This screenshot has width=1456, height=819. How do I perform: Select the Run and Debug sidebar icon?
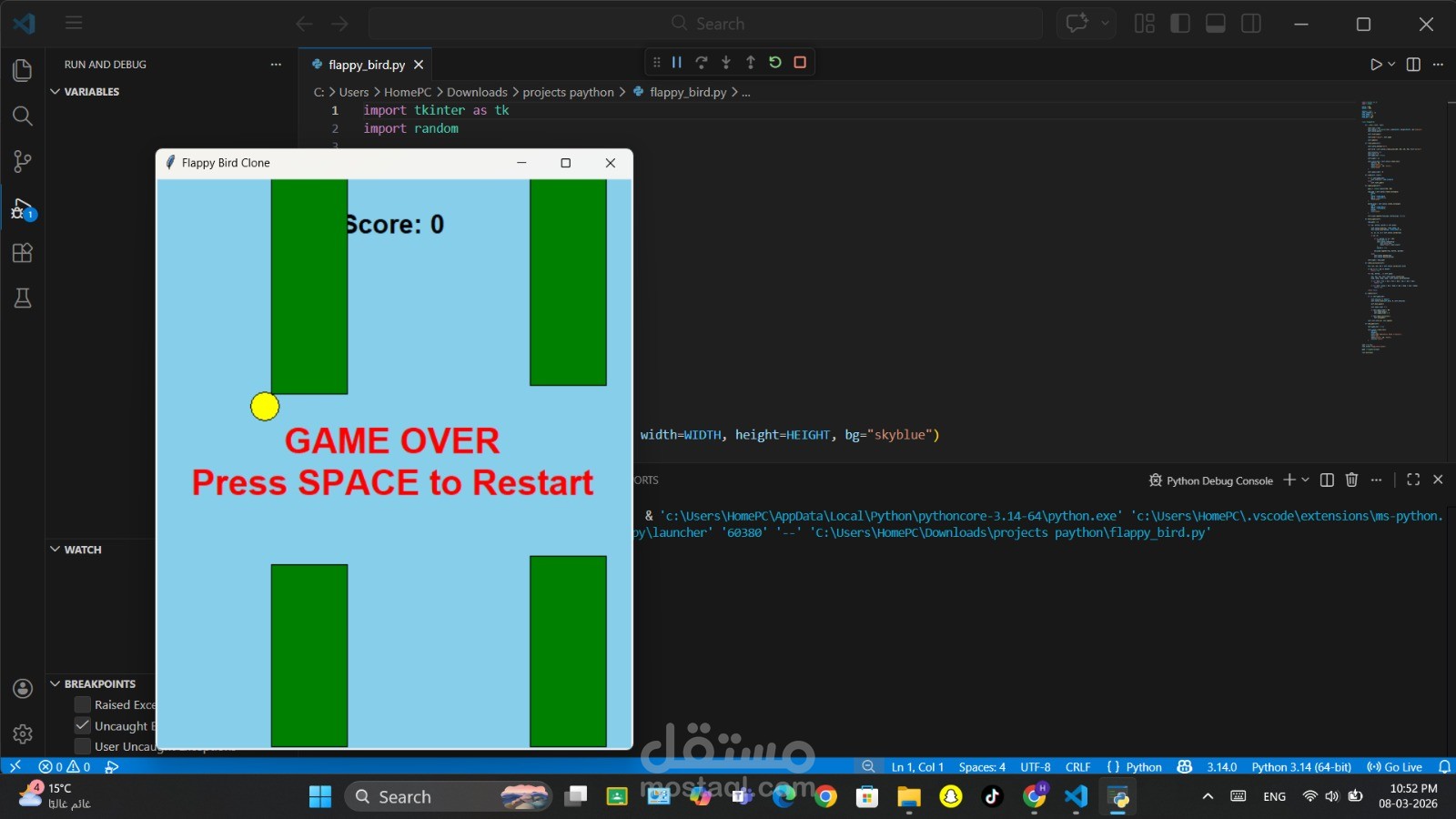point(22,207)
